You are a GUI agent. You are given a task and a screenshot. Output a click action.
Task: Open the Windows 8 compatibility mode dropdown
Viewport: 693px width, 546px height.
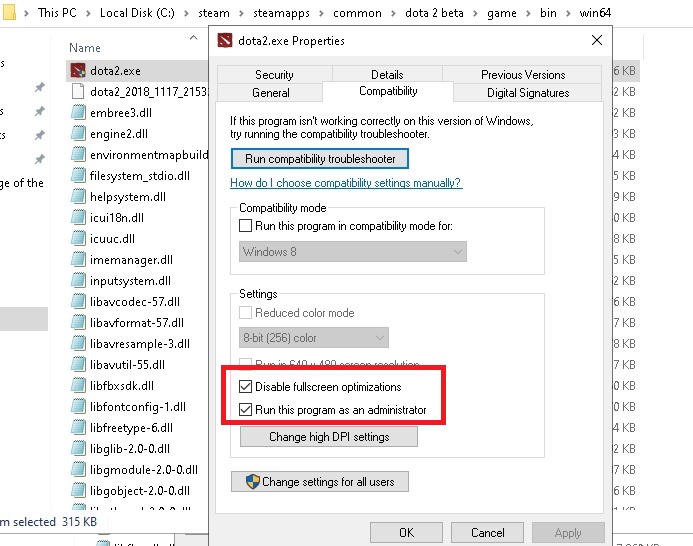[353, 252]
